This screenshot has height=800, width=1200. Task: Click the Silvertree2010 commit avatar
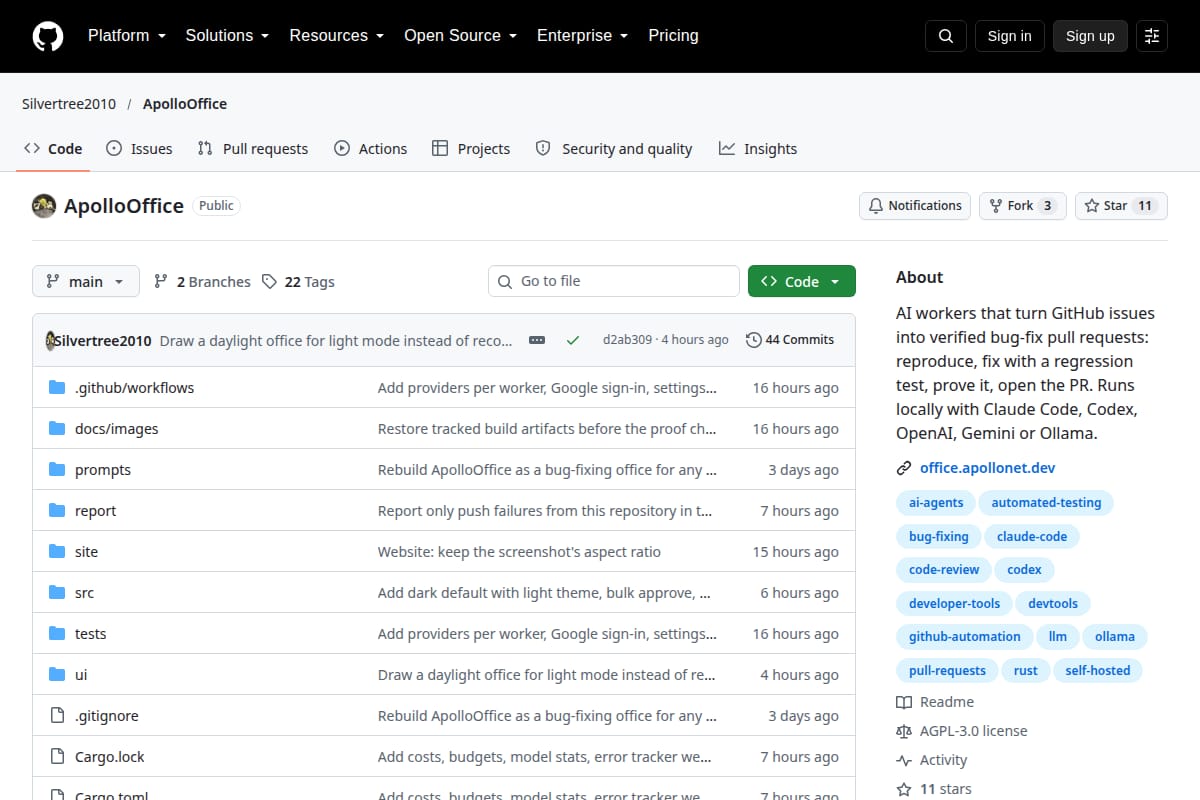point(50,340)
